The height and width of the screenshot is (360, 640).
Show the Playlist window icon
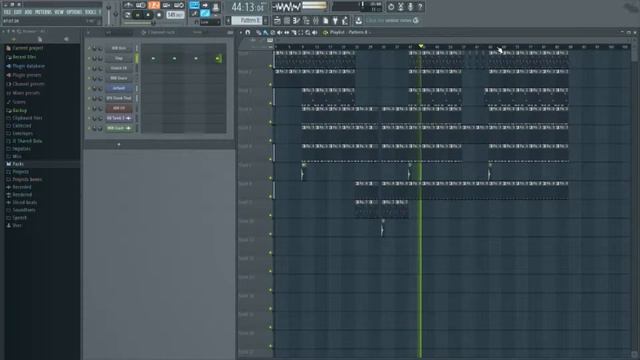(277, 20)
